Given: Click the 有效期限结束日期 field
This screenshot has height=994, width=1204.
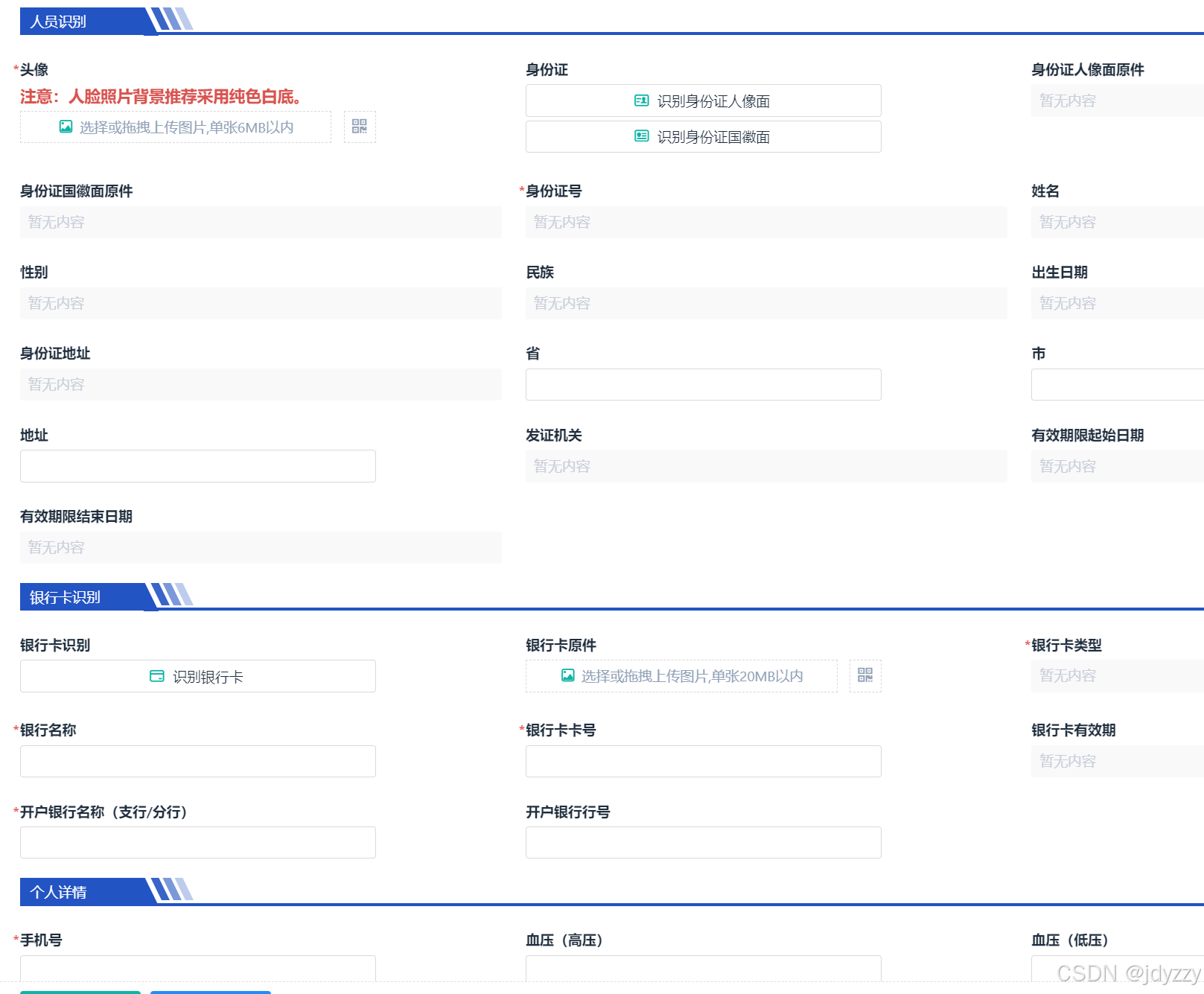Looking at the screenshot, I should click(x=261, y=547).
